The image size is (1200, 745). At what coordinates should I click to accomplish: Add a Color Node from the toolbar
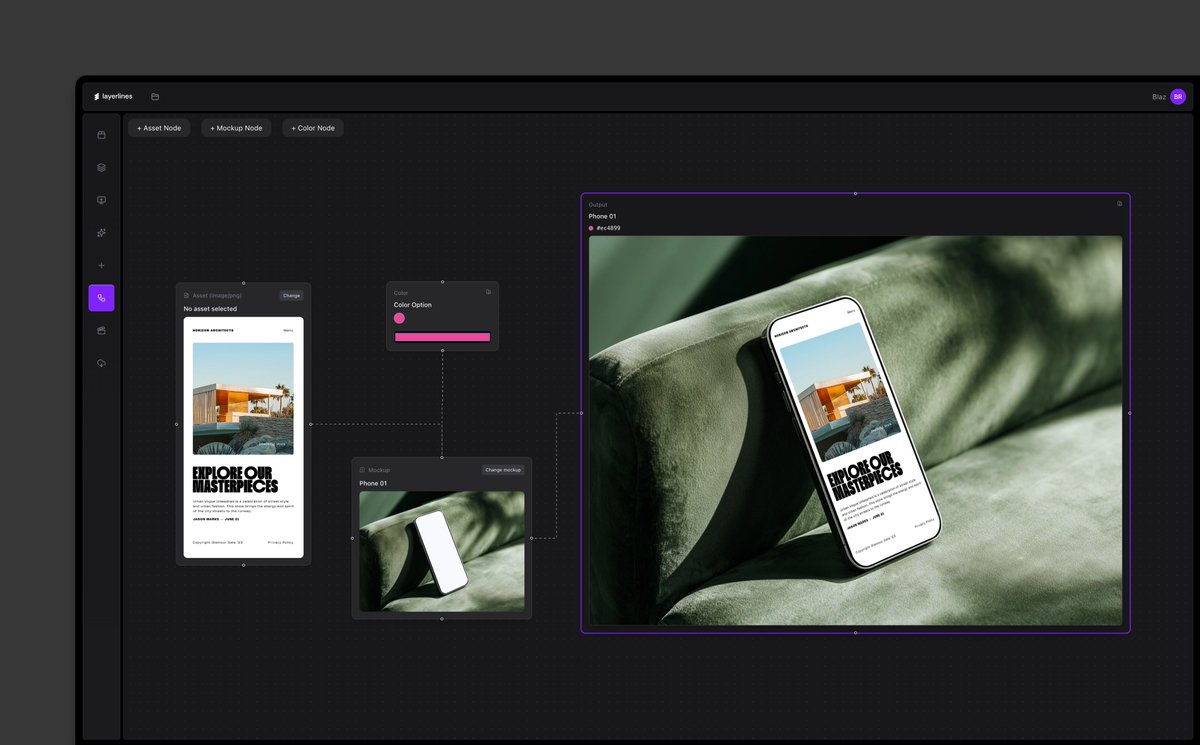click(312, 127)
